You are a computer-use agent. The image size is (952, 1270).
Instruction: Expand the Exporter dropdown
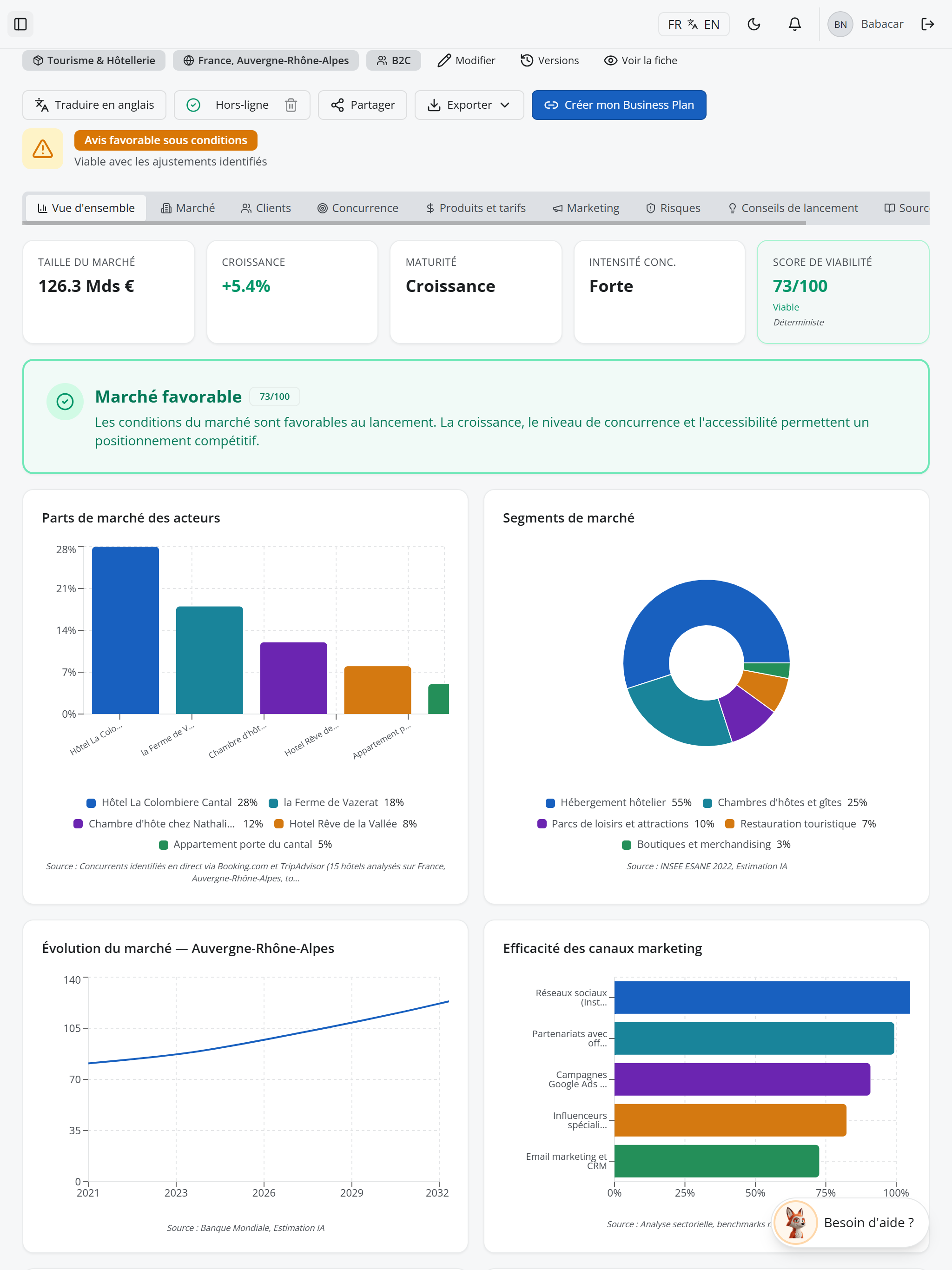point(469,105)
